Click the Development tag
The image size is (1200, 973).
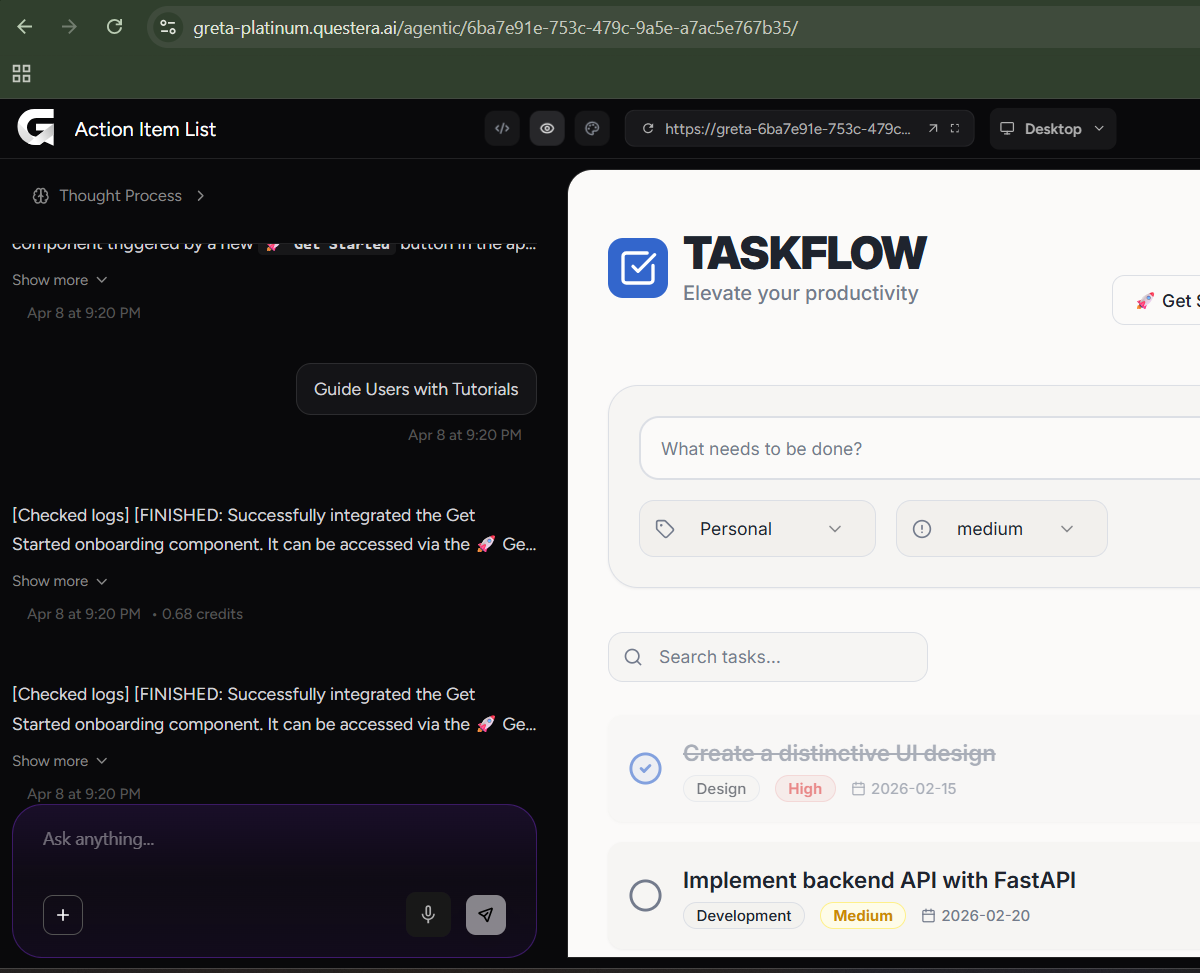tap(744, 915)
